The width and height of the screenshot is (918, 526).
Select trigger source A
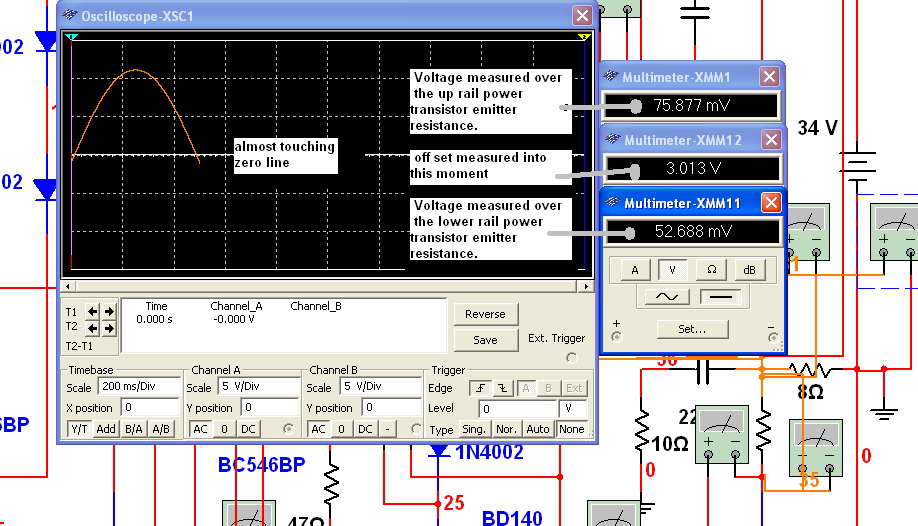[x=526, y=388]
